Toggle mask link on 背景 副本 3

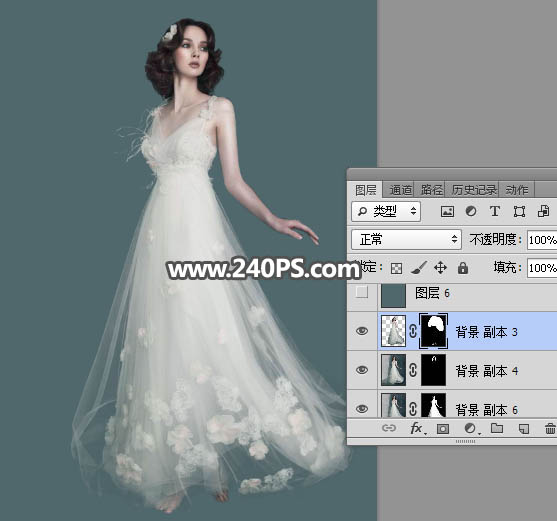click(x=413, y=331)
